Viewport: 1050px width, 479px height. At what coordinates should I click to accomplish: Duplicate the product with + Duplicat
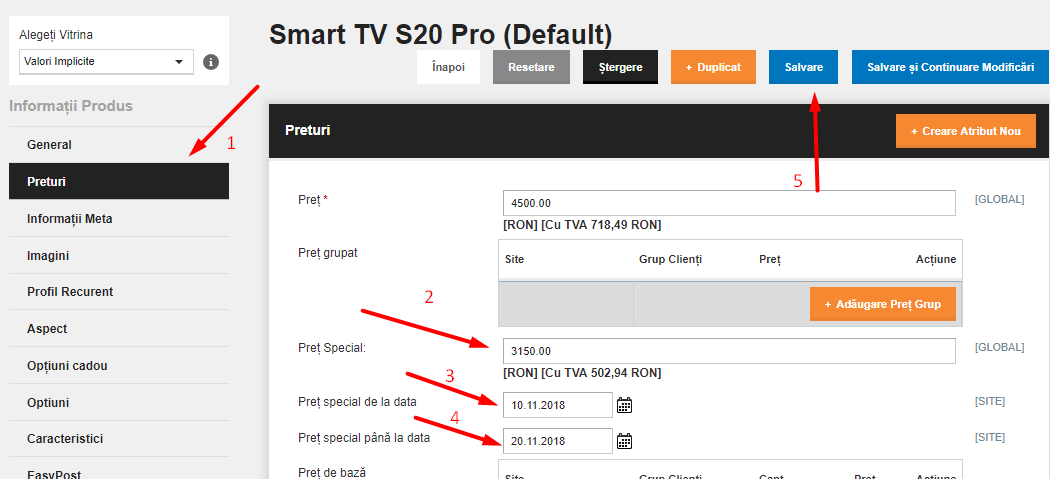pyautogui.click(x=713, y=67)
